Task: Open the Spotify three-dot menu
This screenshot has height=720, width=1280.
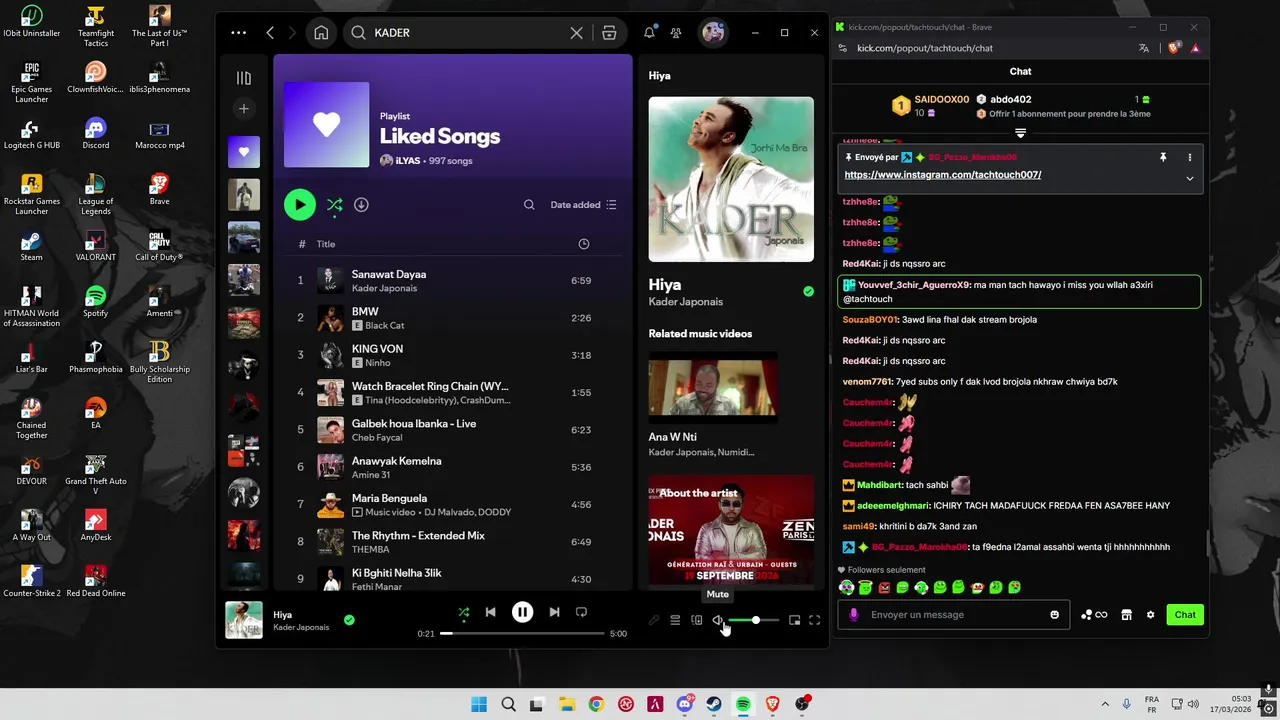Action: [x=238, y=33]
